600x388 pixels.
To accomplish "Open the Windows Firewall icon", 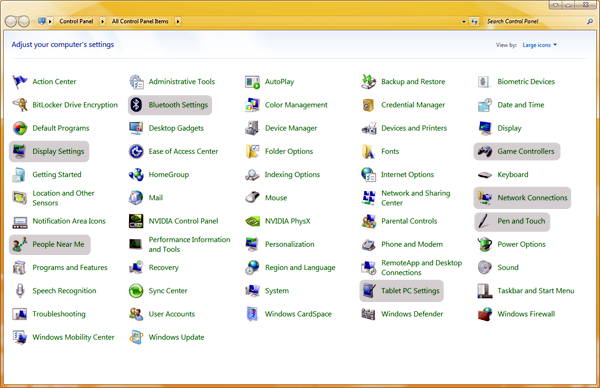I will [x=484, y=314].
